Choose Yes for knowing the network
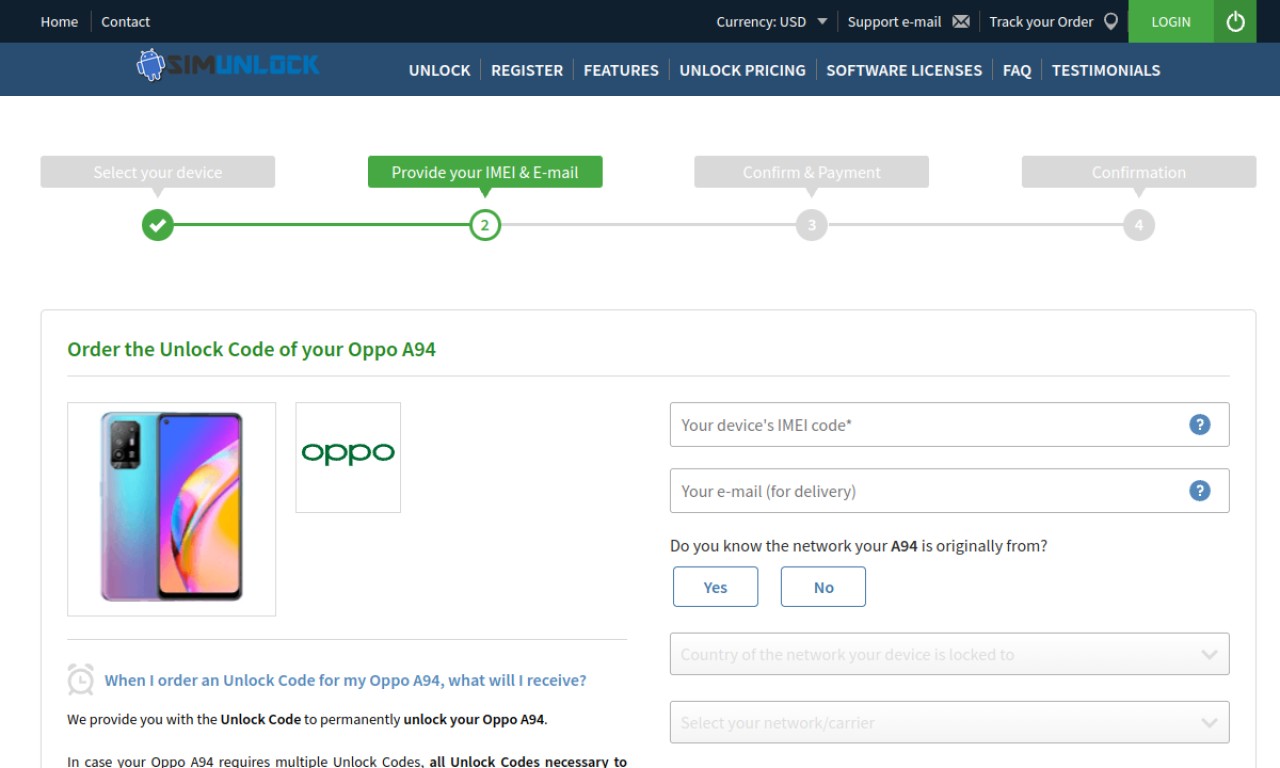This screenshot has width=1280, height=768. click(715, 587)
